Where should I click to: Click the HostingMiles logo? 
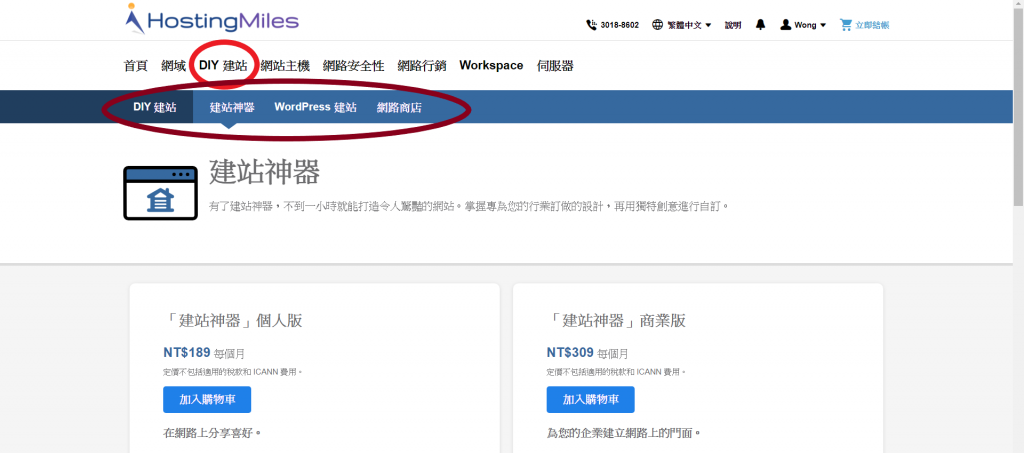pos(212,20)
